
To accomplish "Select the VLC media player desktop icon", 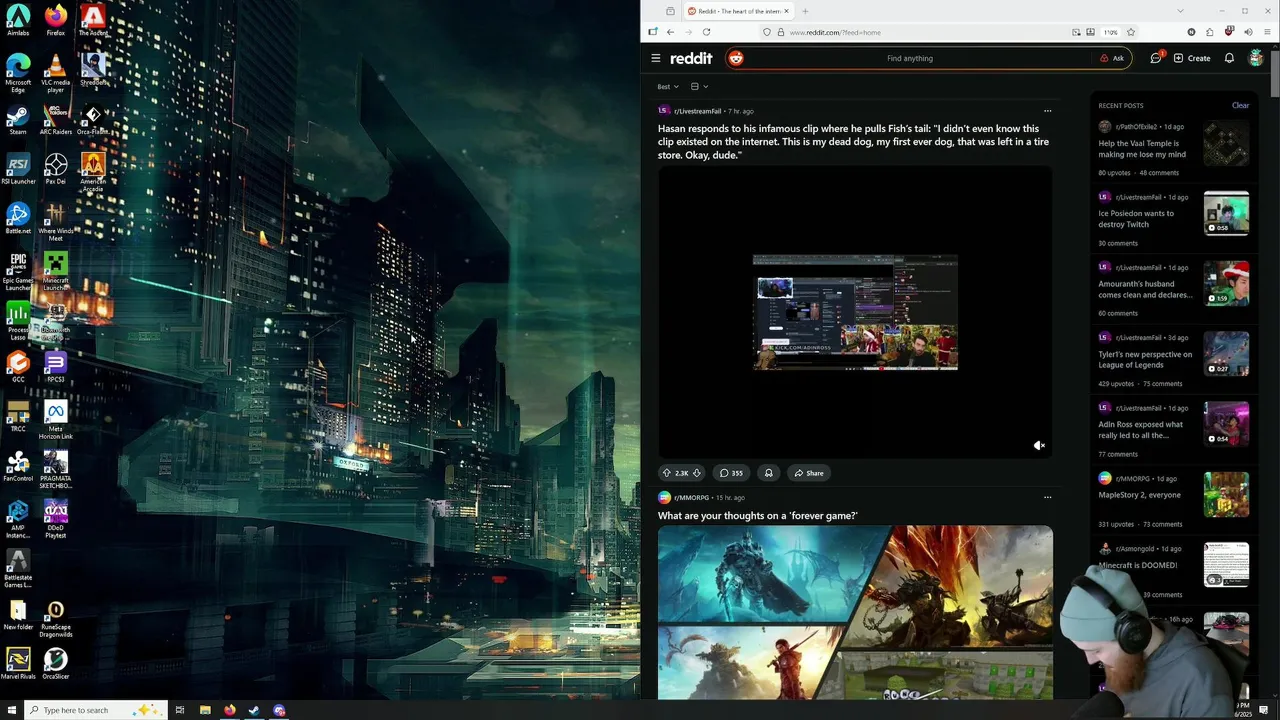I will click(56, 74).
